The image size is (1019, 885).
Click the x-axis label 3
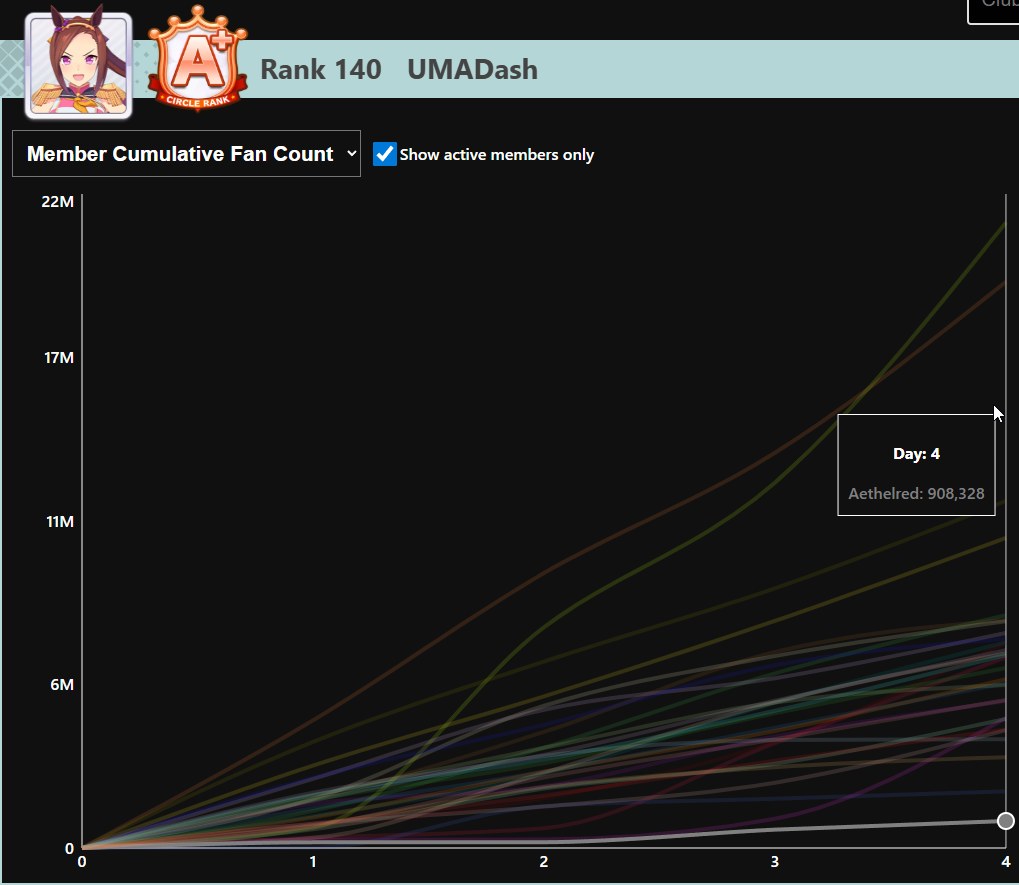point(775,862)
